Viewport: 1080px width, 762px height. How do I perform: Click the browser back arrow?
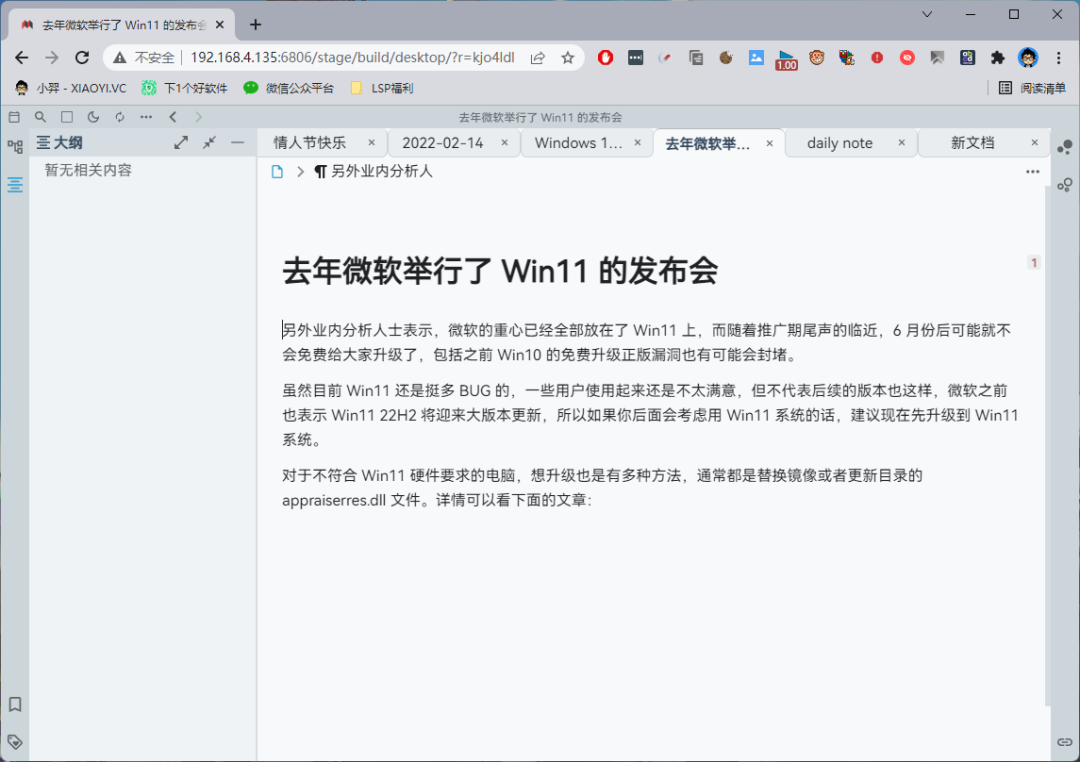[x=22, y=57]
